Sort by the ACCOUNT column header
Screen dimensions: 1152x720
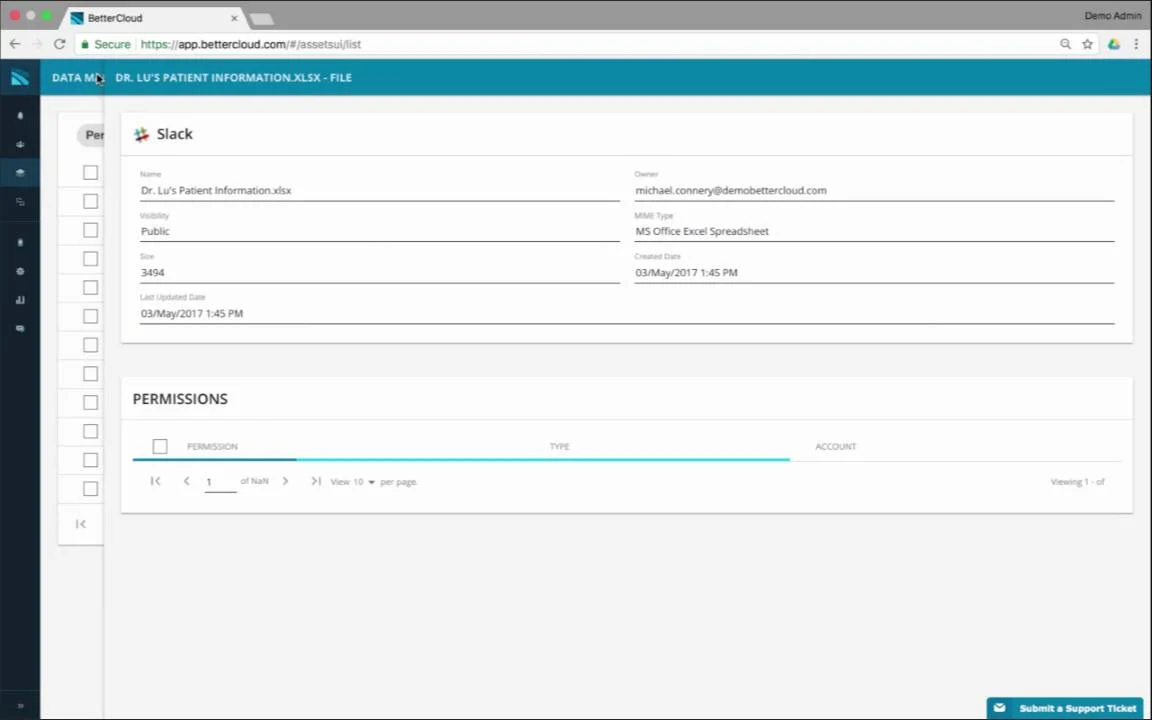pyautogui.click(x=835, y=447)
